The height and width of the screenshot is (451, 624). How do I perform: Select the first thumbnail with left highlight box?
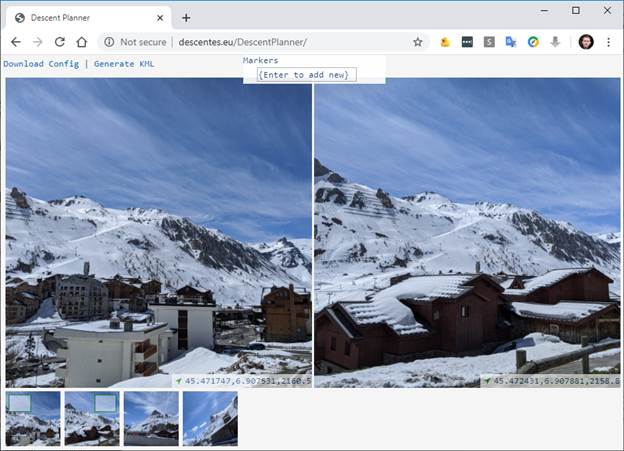pos(33,418)
